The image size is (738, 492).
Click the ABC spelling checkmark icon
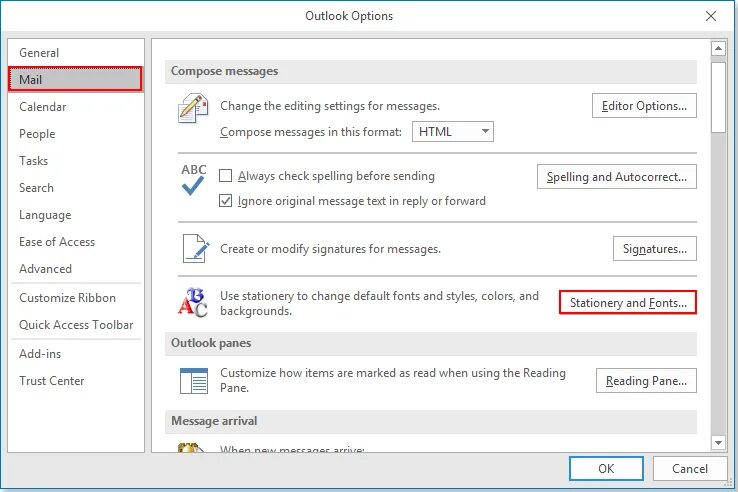[193, 179]
